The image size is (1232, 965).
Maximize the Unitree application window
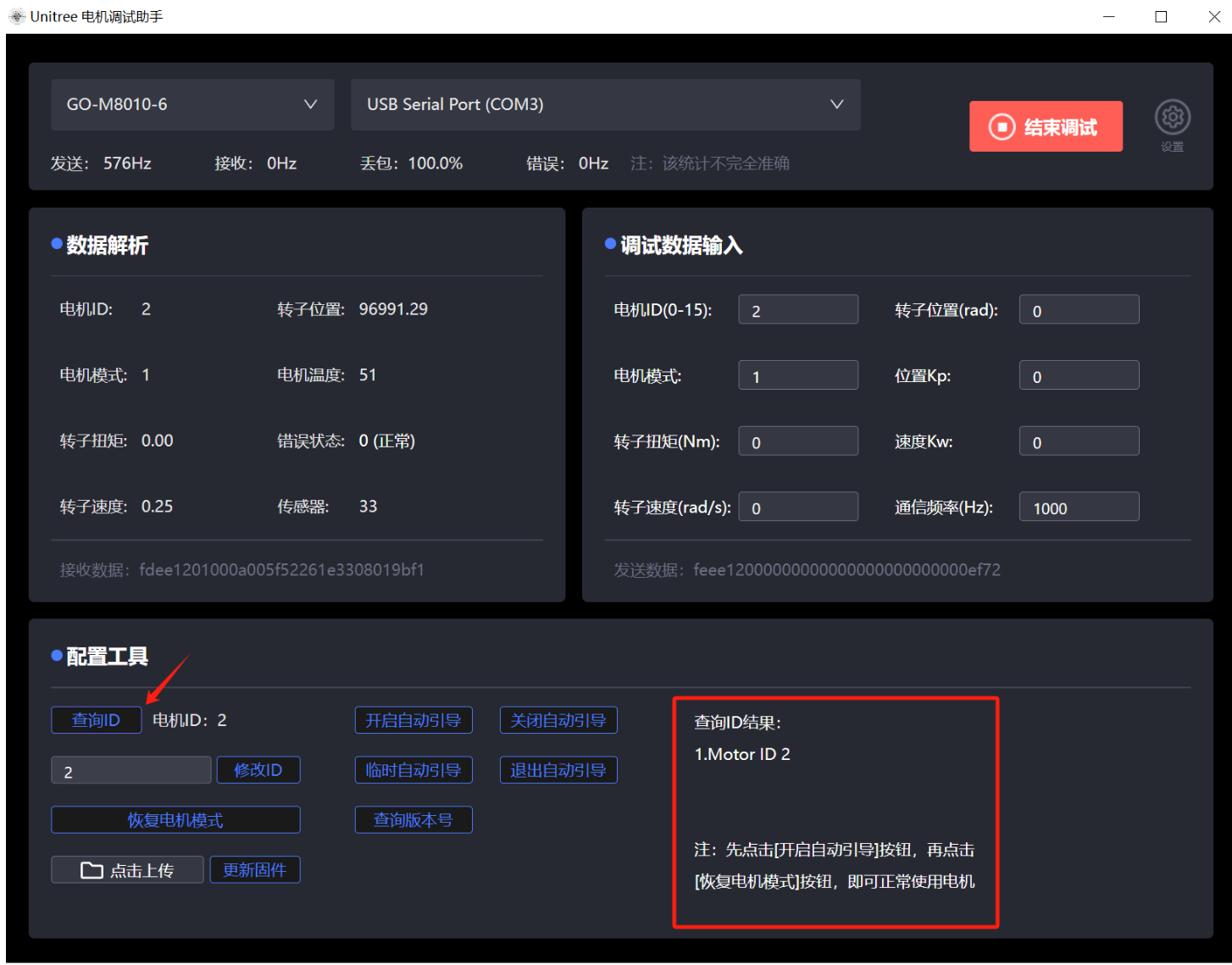pyautogui.click(x=1161, y=17)
